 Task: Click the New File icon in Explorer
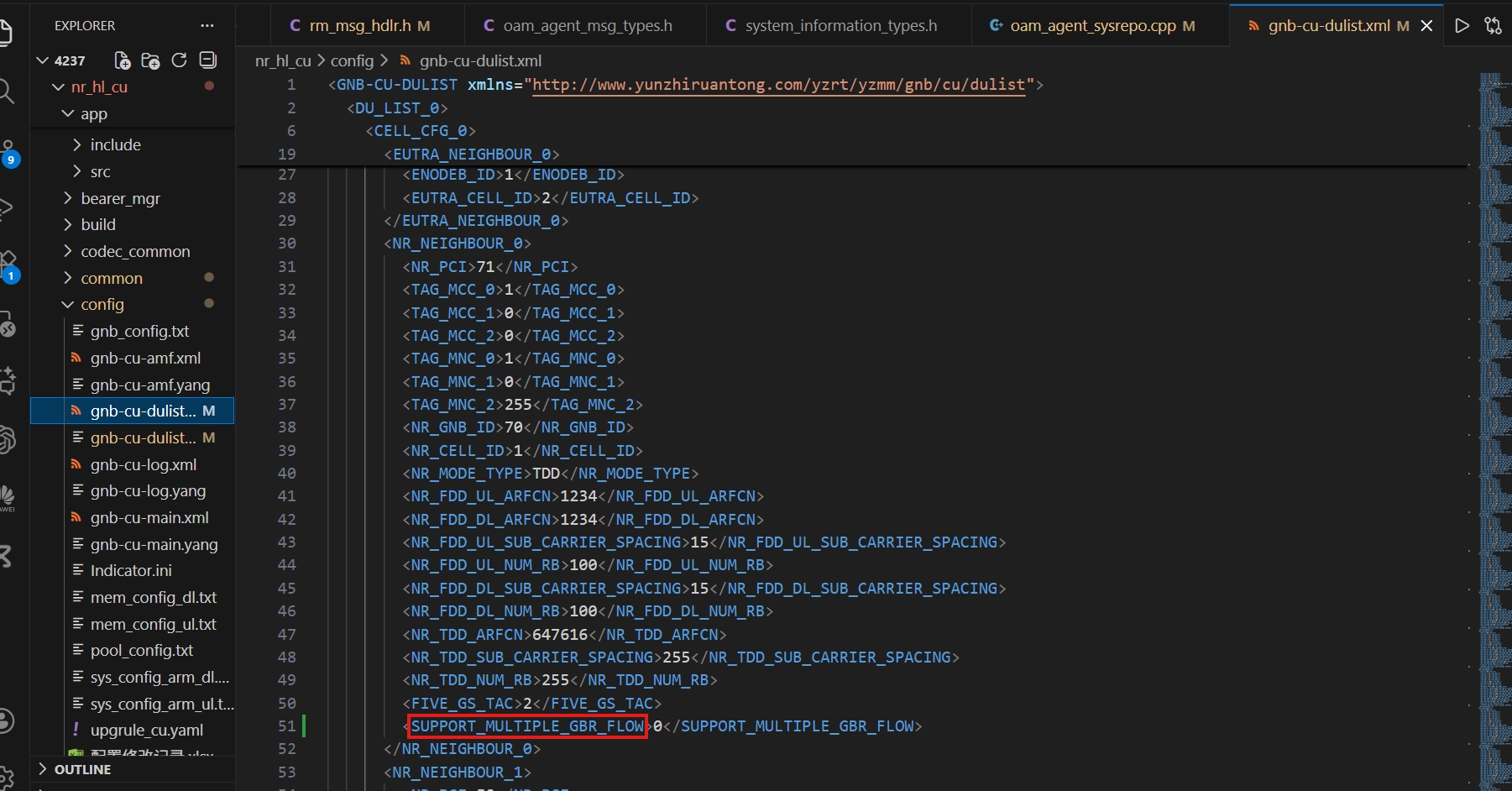tap(123, 60)
